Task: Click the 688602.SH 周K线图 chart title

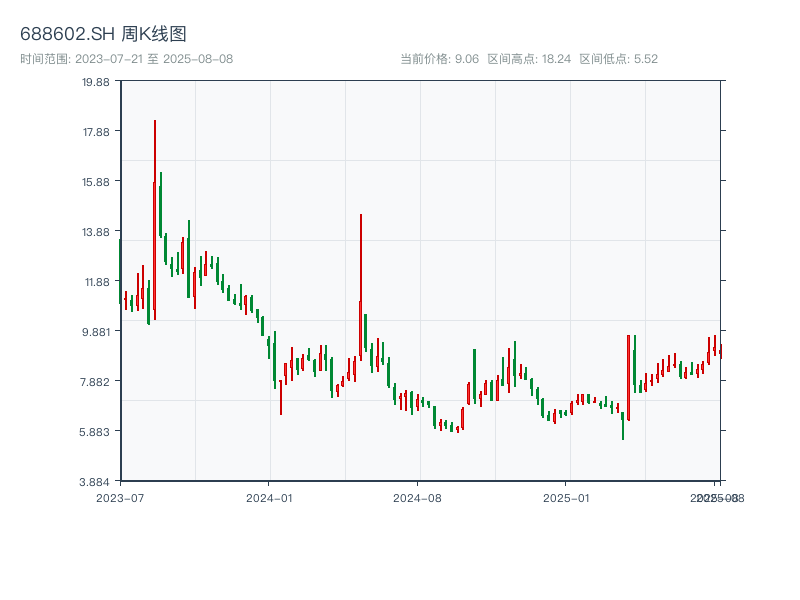Action: (103, 34)
